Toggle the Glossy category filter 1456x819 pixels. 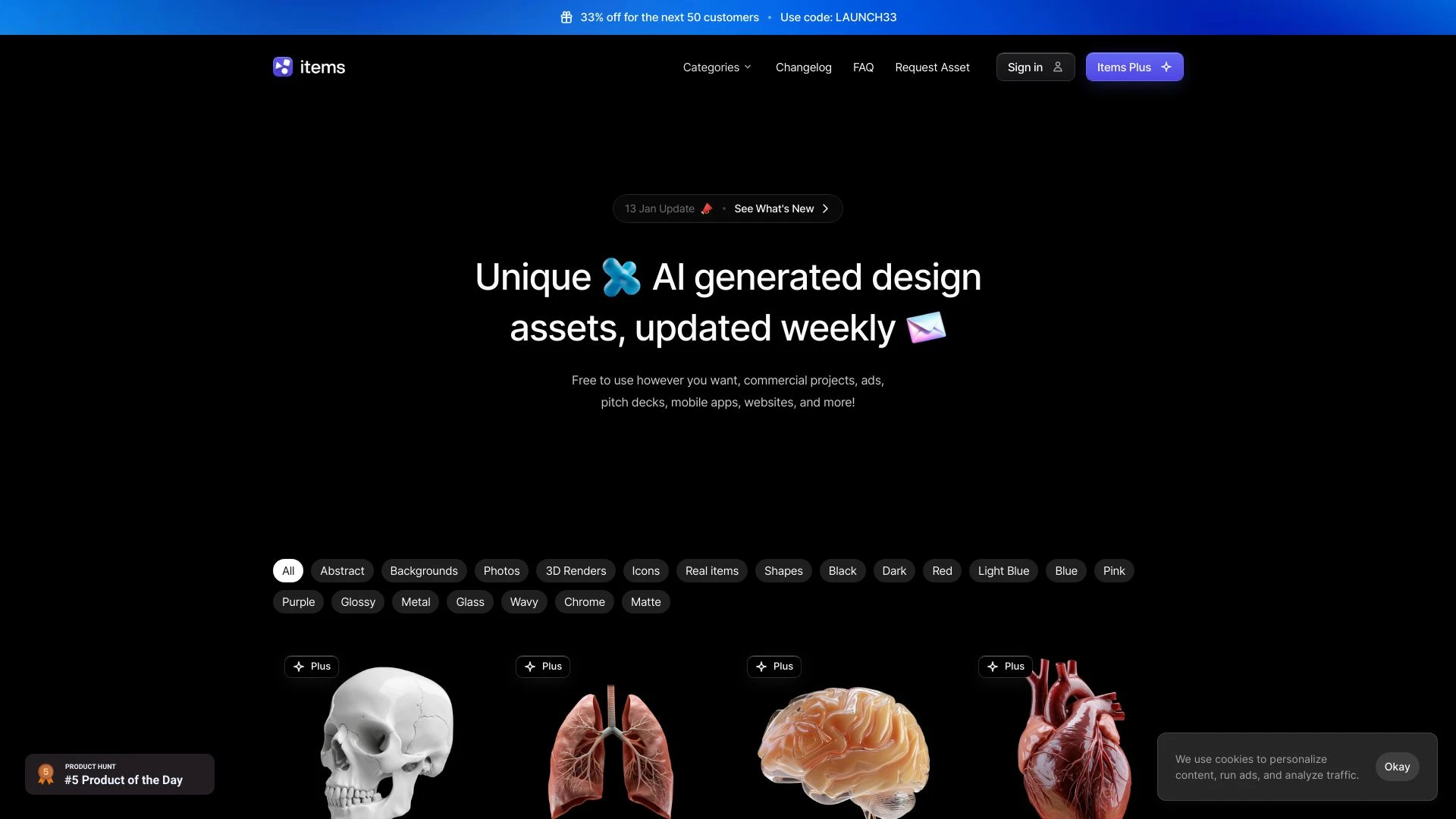358,602
